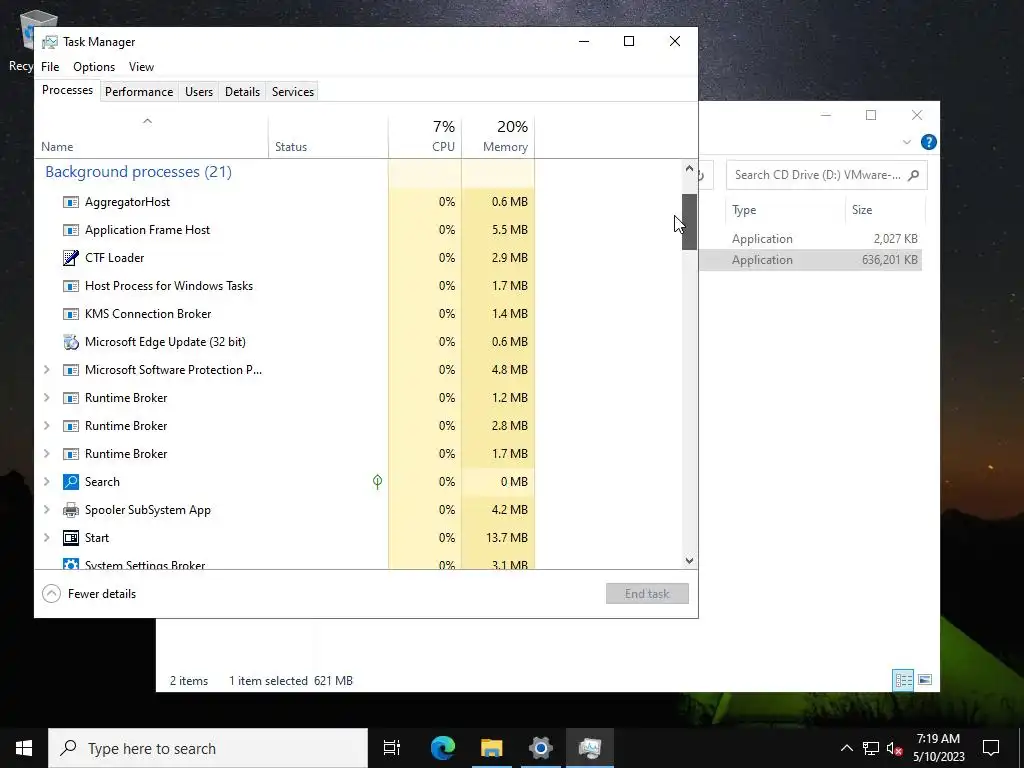Click the search magnifier in Explorer search box
Screen dimensions: 1024x768
coord(914,175)
